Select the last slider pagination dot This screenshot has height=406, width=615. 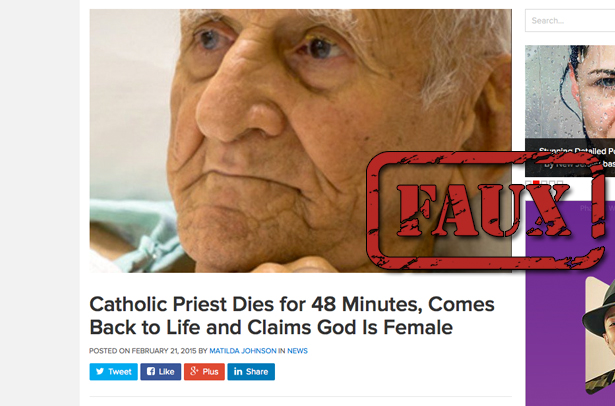pos(560,183)
